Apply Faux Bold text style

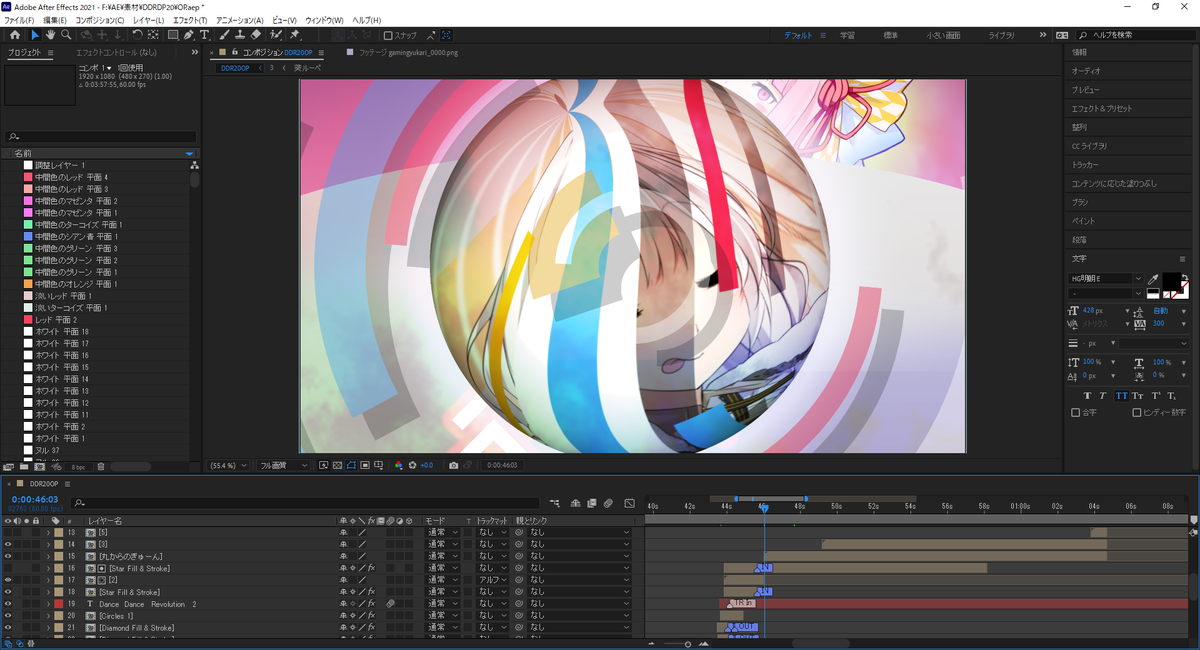[1088, 396]
